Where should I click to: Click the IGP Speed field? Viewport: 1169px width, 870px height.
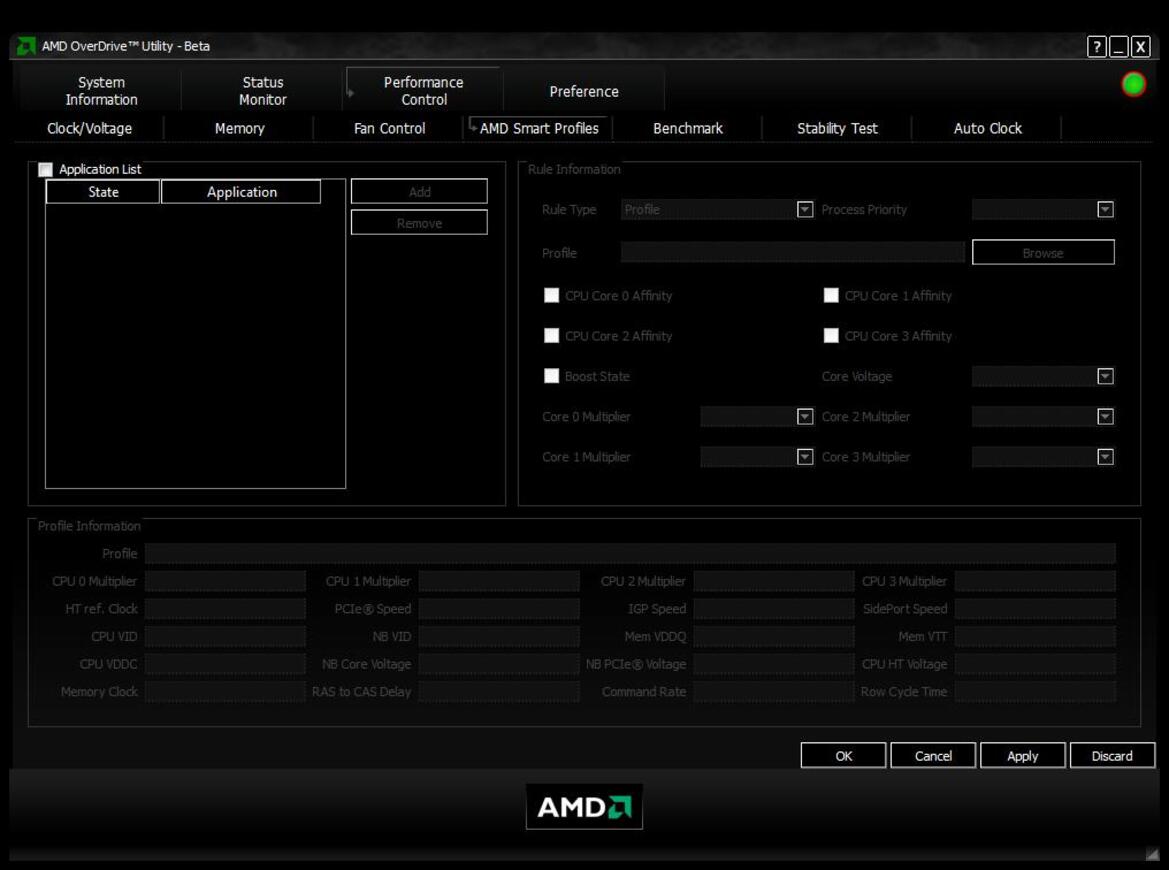(773, 608)
